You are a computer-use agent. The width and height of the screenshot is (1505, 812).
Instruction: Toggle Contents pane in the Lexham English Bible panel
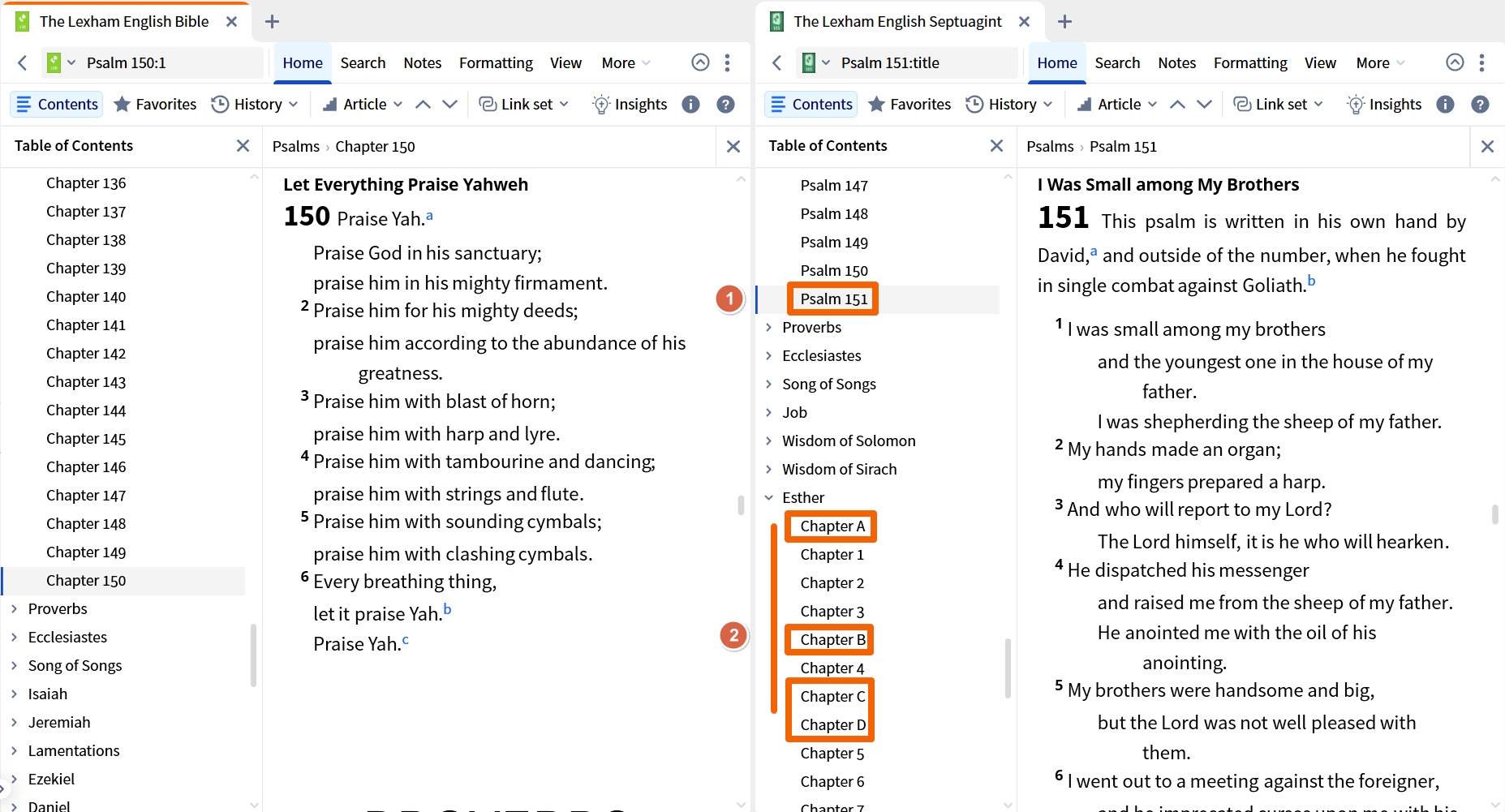[57, 104]
